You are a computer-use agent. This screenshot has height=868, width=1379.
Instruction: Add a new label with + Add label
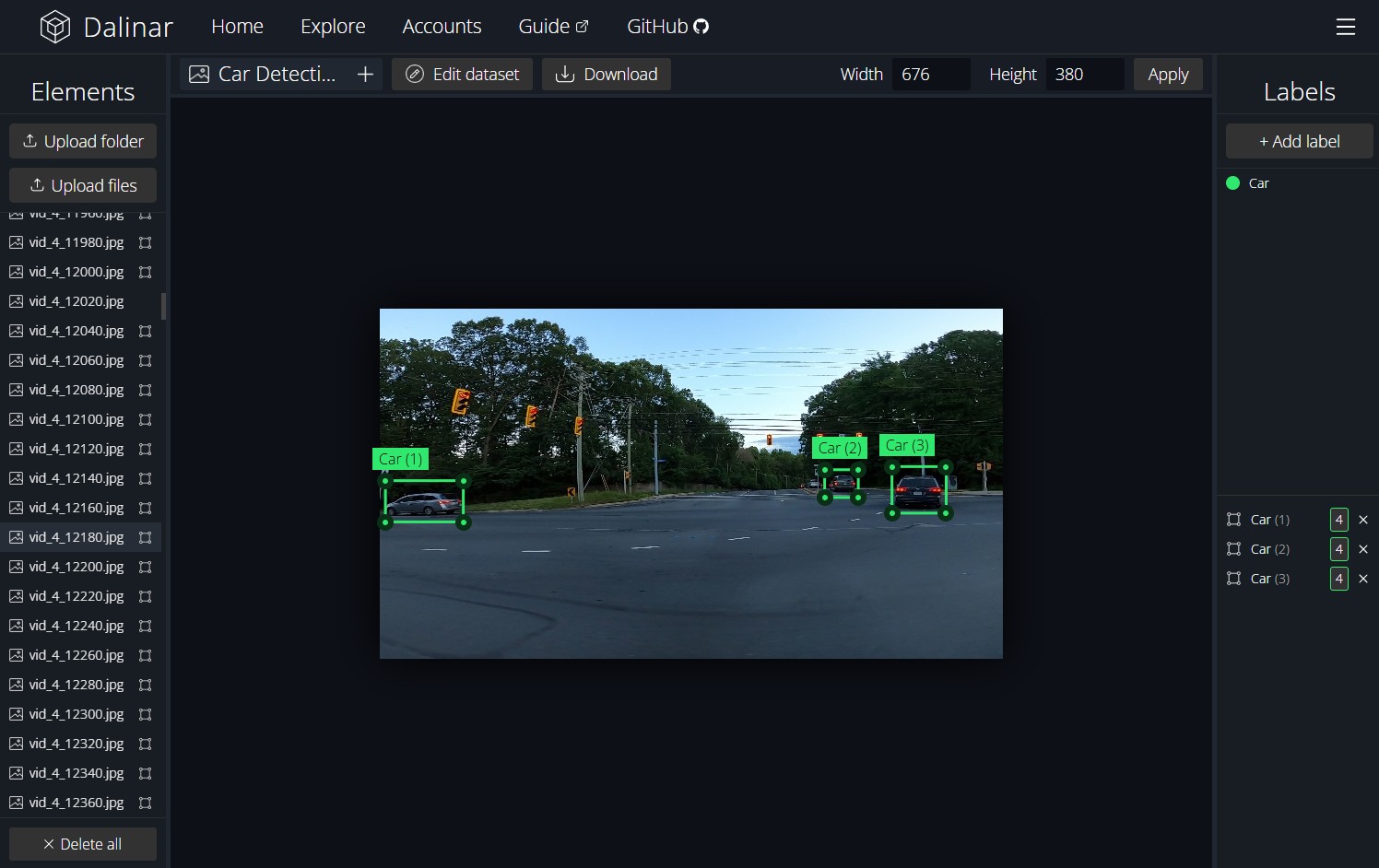point(1299,141)
